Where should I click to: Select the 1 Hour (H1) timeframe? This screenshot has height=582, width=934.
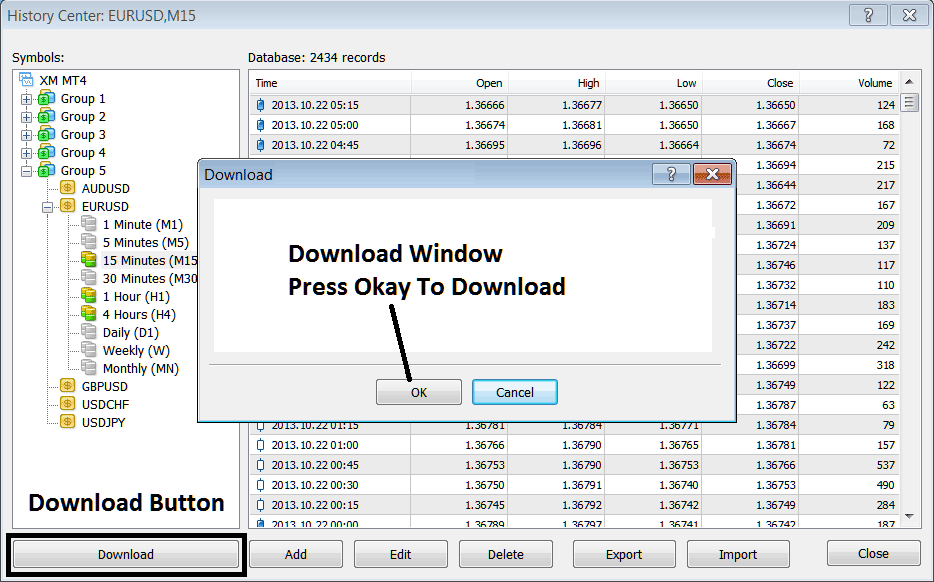(89, 296)
